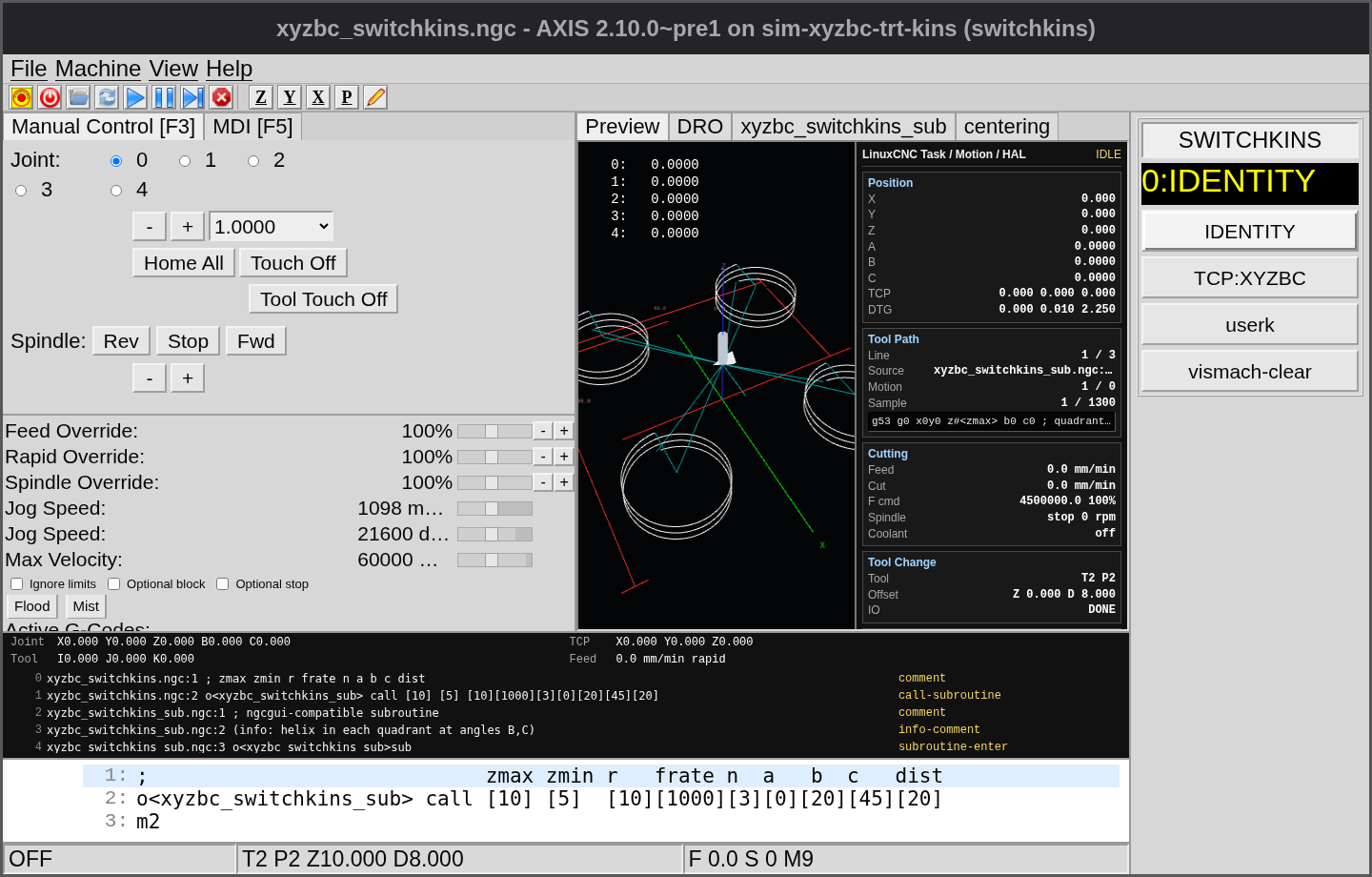1372x877 pixels.
Task: Decrease Rapid Override with its minus button
Action: click(543, 457)
